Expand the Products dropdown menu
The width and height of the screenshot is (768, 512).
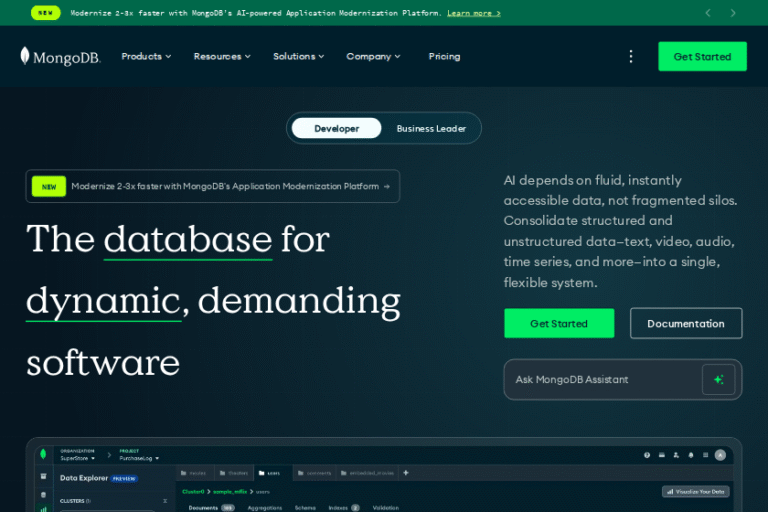pyautogui.click(x=146, y=57)
